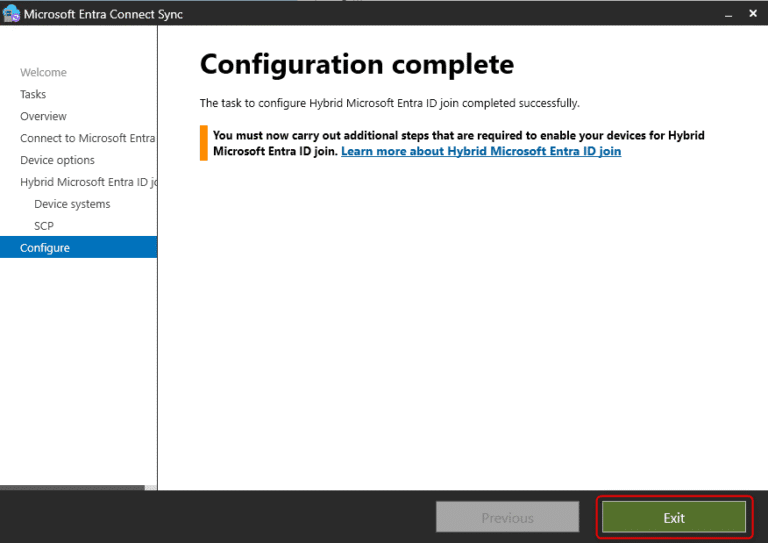Click the greyed-out Previous button
This screenshot has width=768, height=543.
507,517
